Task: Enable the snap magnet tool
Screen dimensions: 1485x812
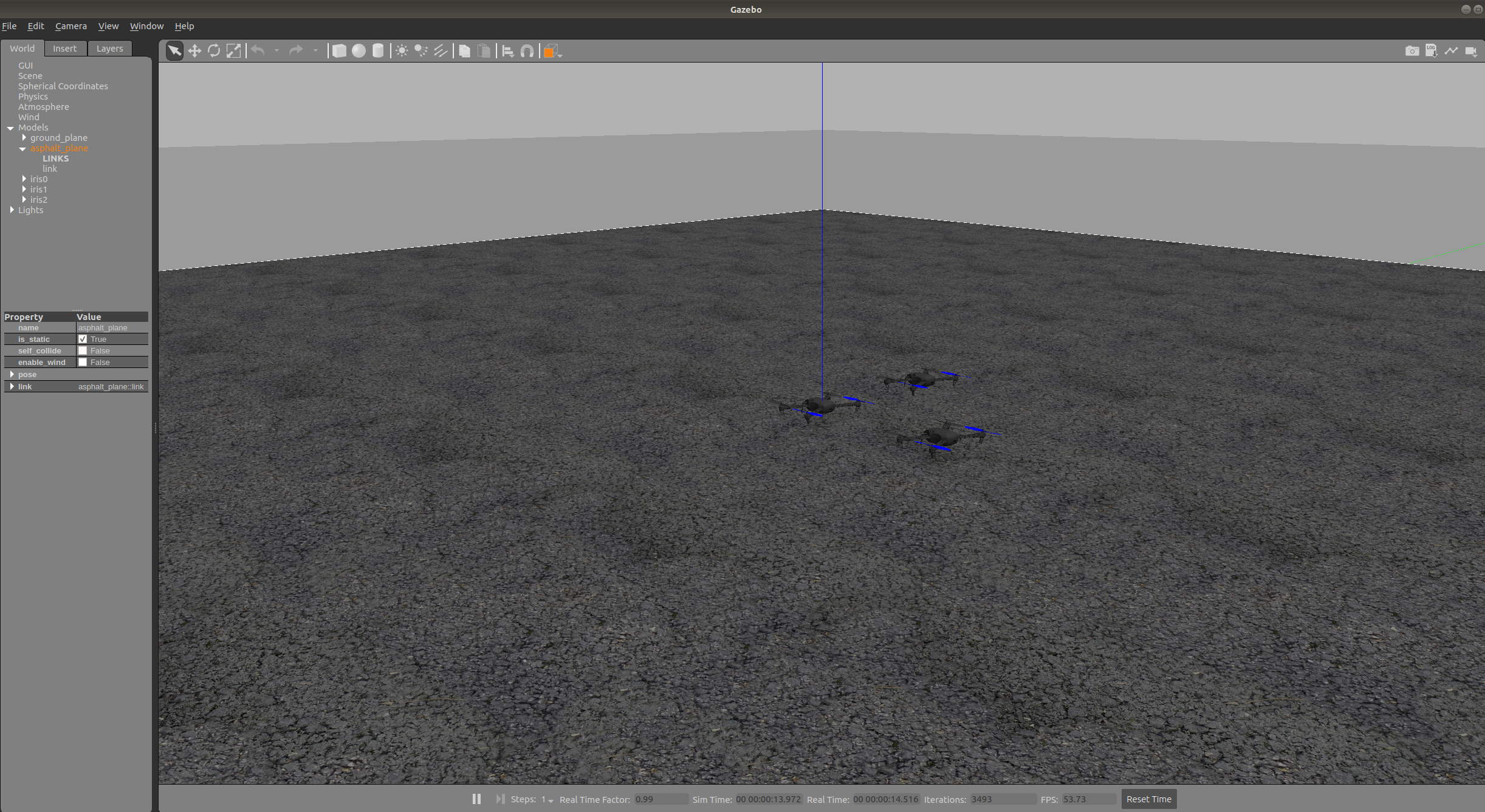Action: (x=527, y=51)
